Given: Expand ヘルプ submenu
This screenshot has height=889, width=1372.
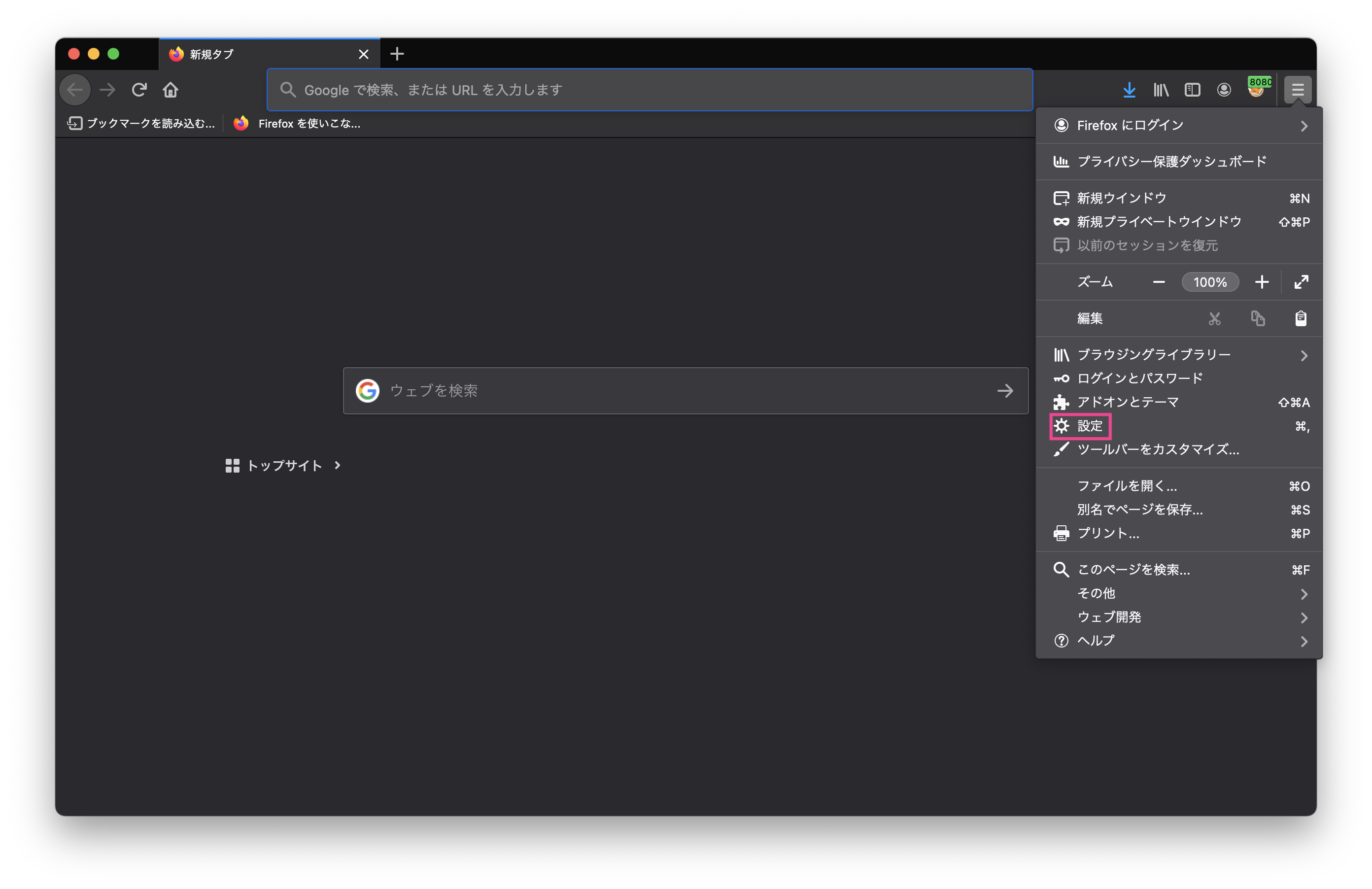Looking at the screenshot, I should tap(1179, 641).
